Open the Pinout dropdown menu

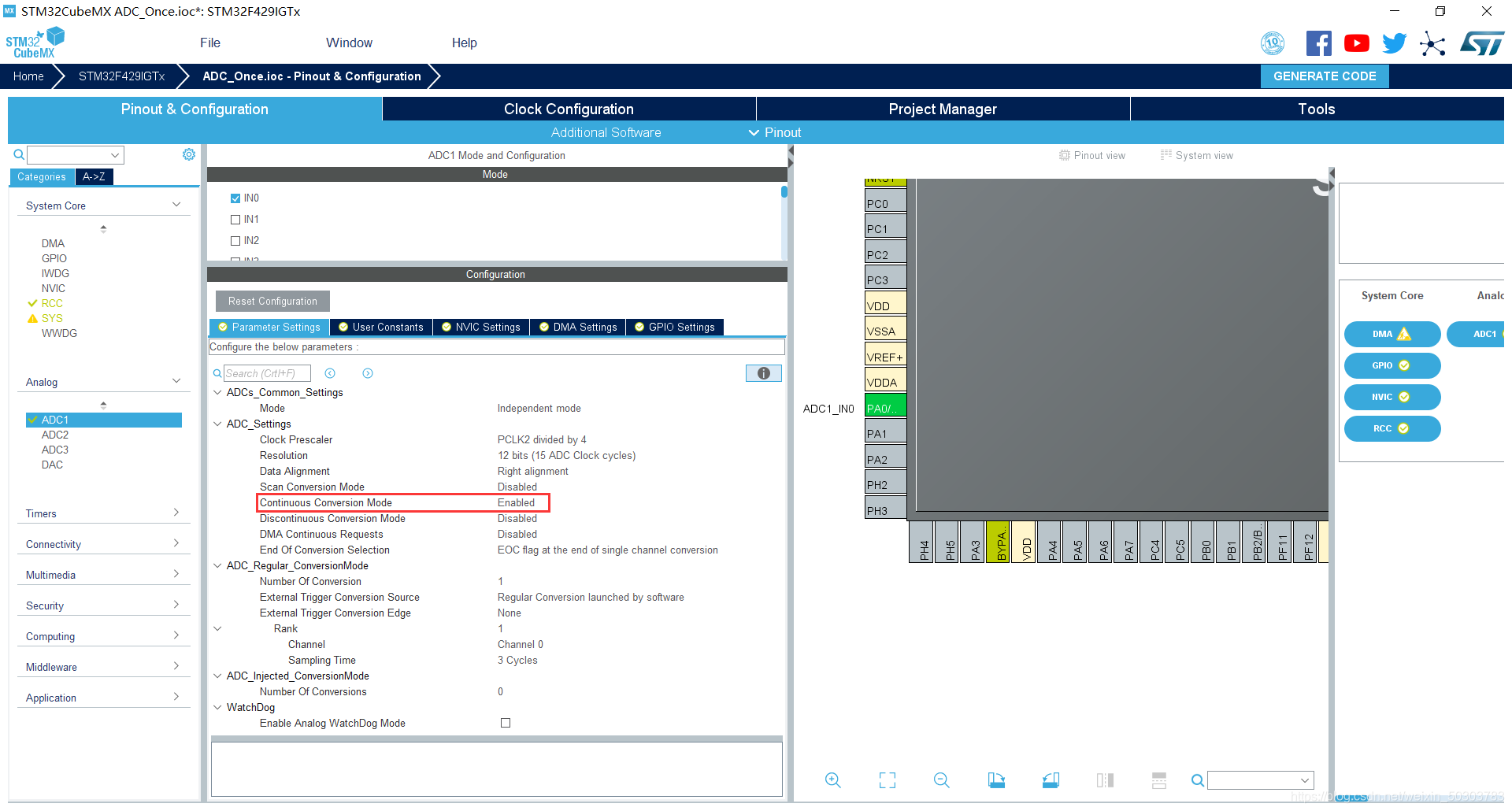(775, 132)
